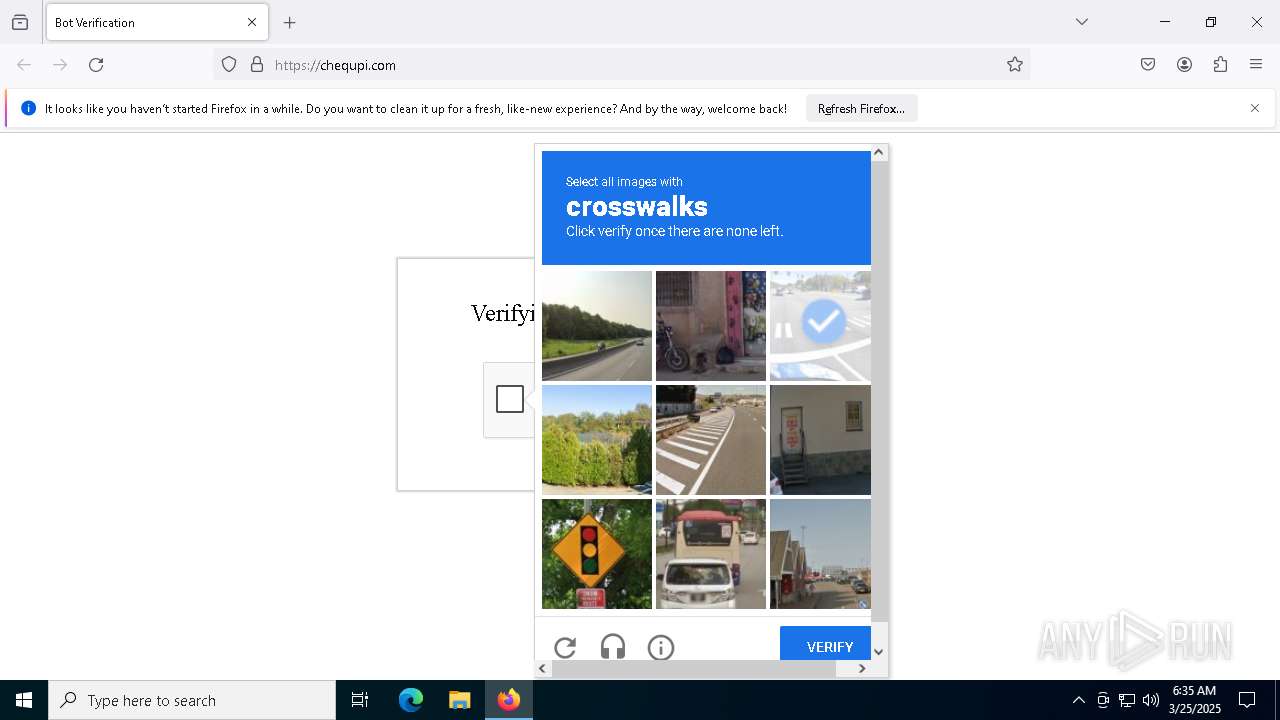Open the Extensions puzzle icon

click(1220, 65)
